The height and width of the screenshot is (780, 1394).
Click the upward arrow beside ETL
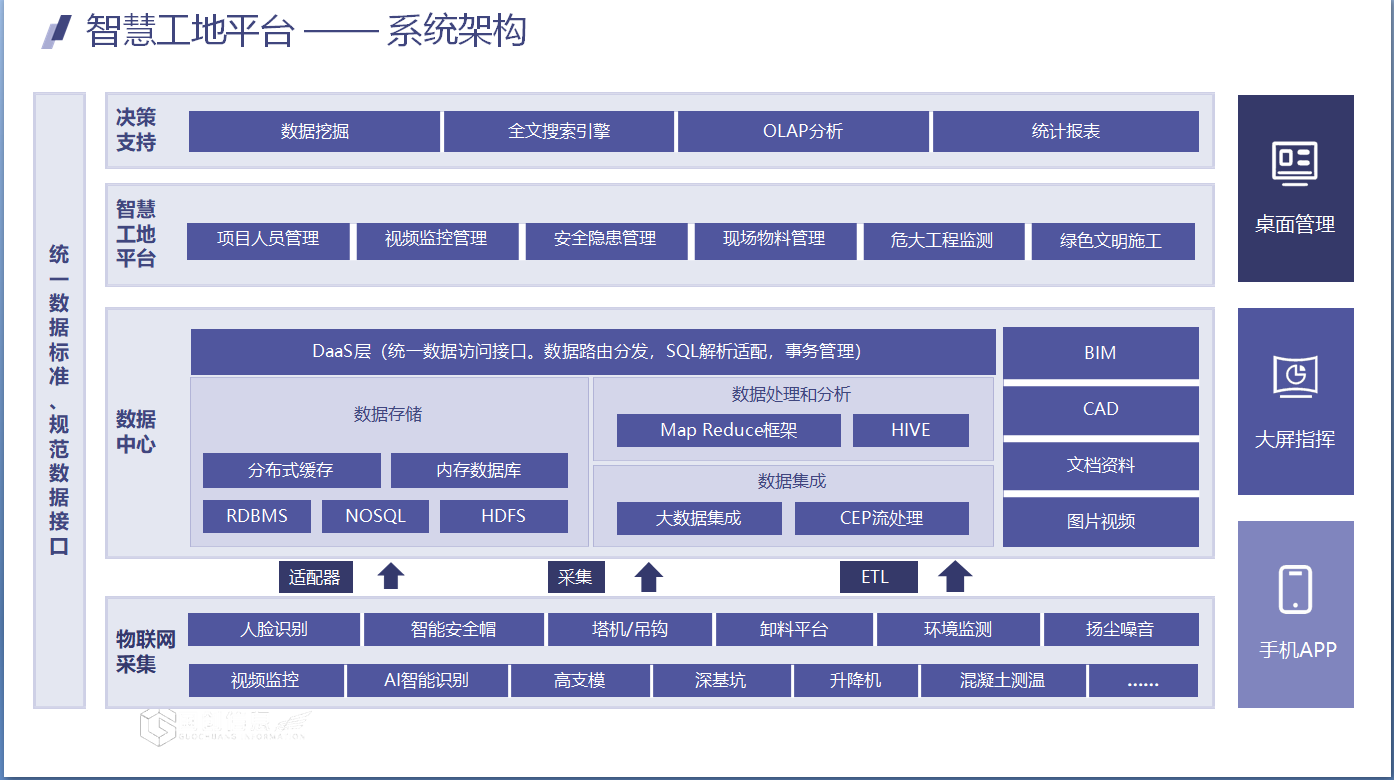click(x=955, y=576)
